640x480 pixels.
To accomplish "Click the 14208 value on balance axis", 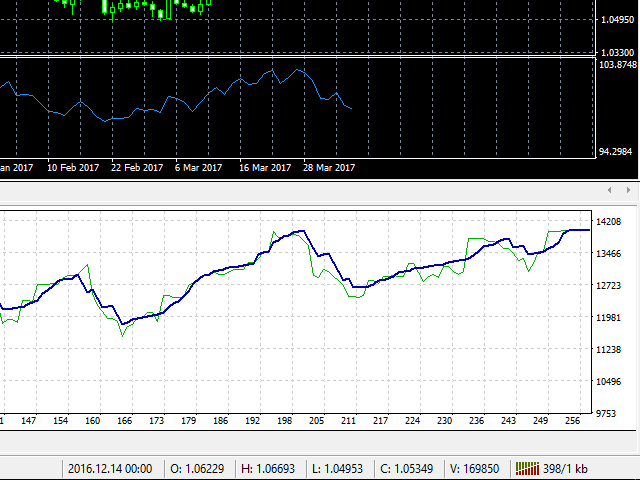I will coord(609,222).
